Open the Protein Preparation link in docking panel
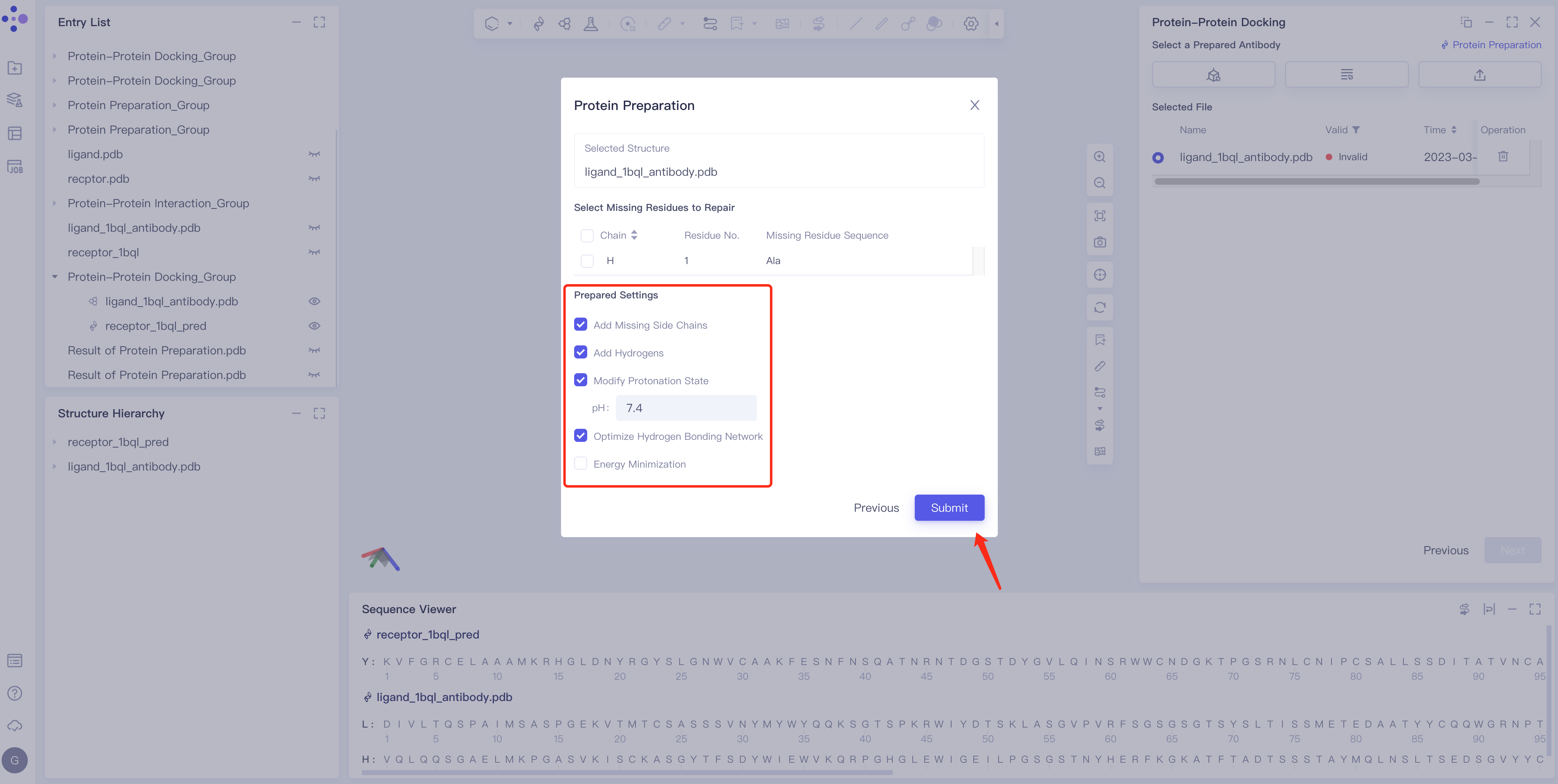Image resolution: width=1558 pixels, height=784 pixels. 1491,45
